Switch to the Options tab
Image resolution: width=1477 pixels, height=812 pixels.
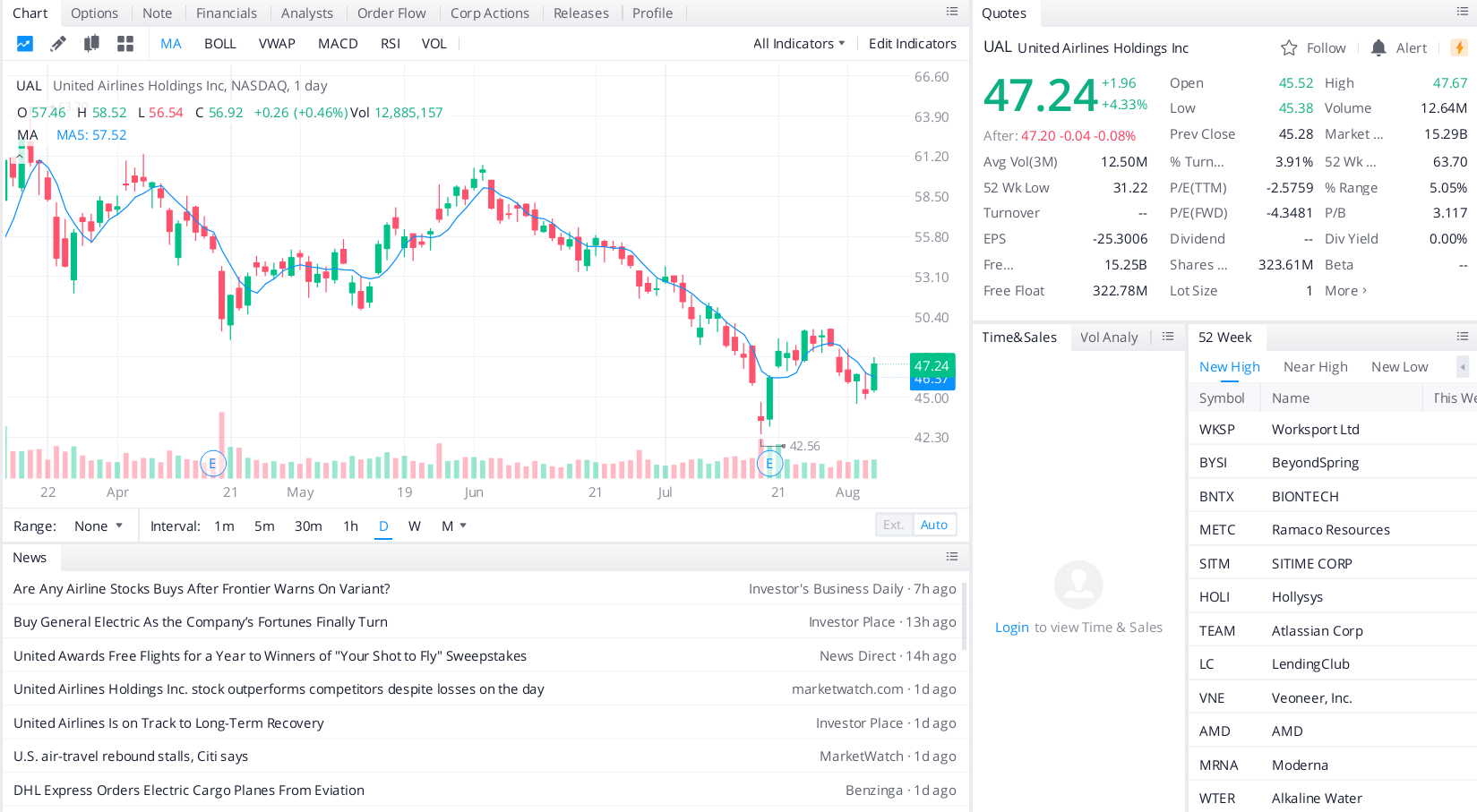(94, 13)
